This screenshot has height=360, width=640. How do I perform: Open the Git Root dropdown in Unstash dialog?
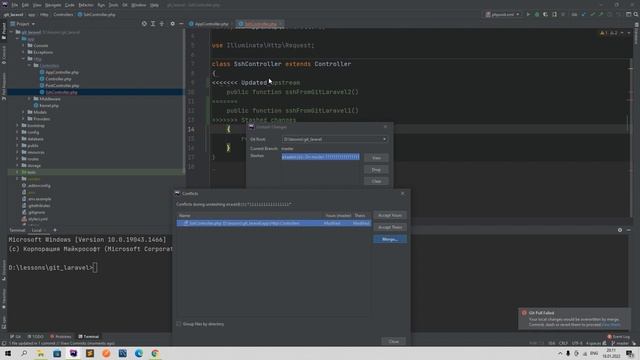tap(335, 139)
